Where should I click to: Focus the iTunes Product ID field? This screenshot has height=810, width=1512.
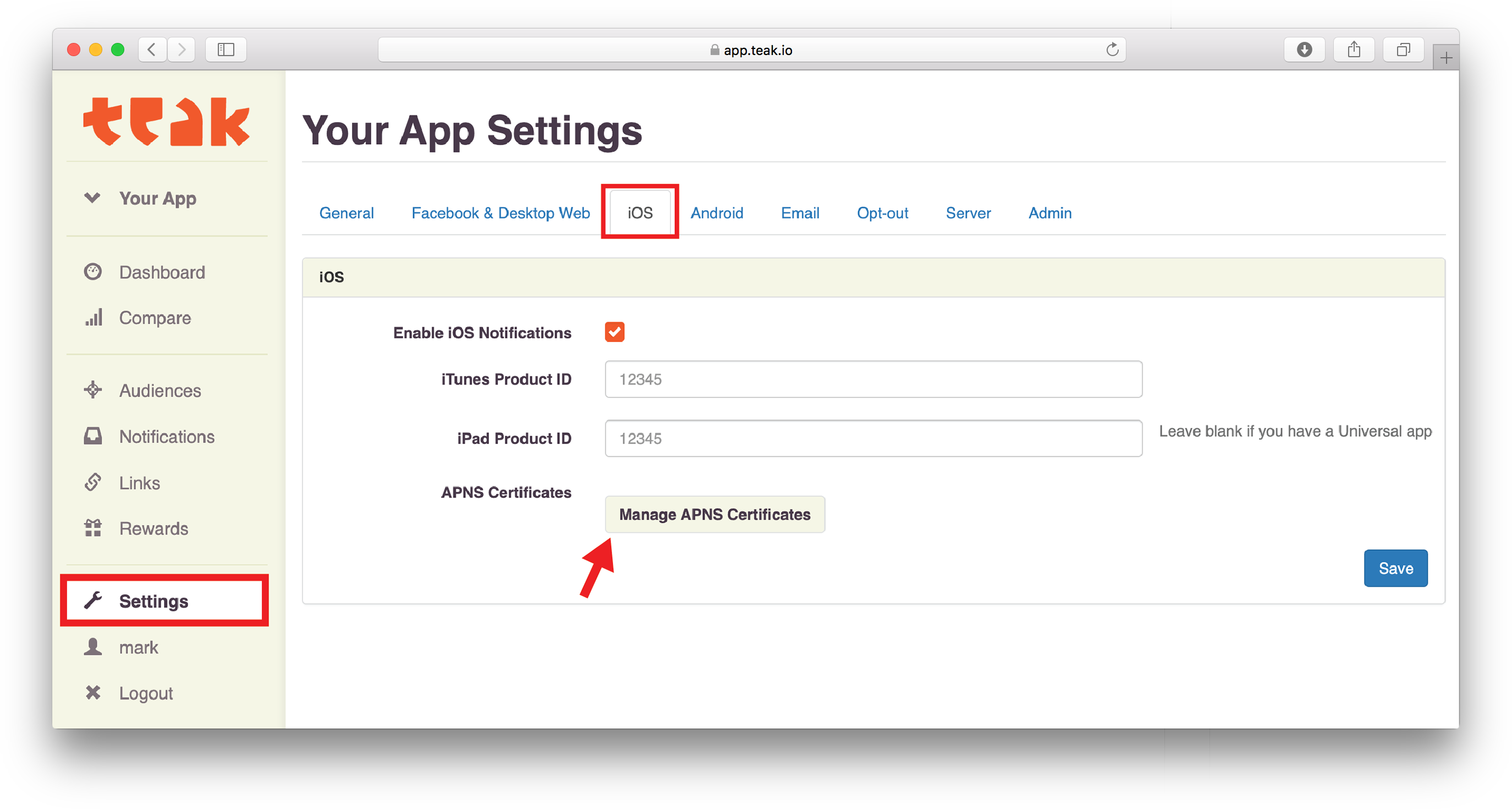[873, 379]
